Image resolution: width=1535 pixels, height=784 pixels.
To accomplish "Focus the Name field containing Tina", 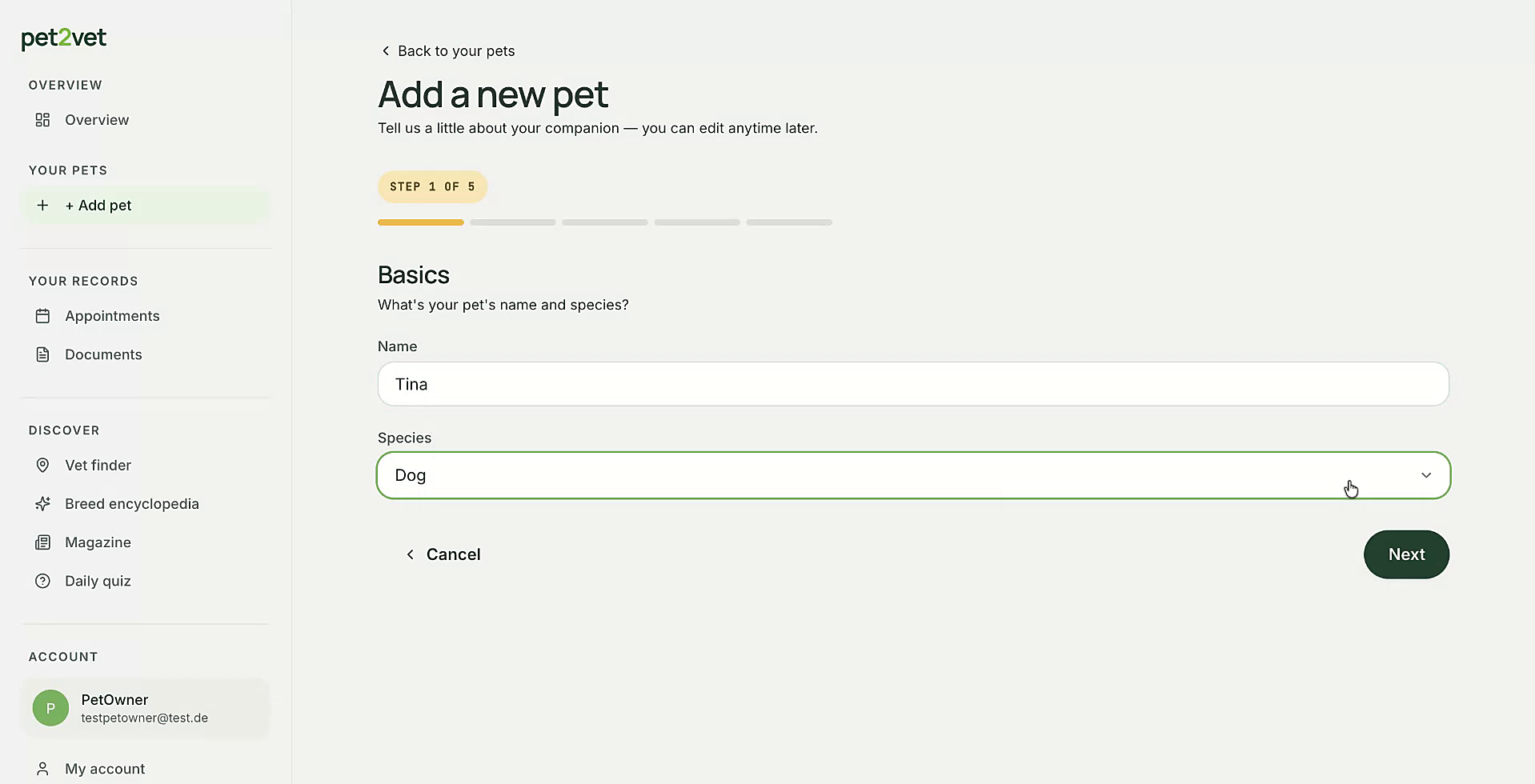I will [x=913, y=384].
